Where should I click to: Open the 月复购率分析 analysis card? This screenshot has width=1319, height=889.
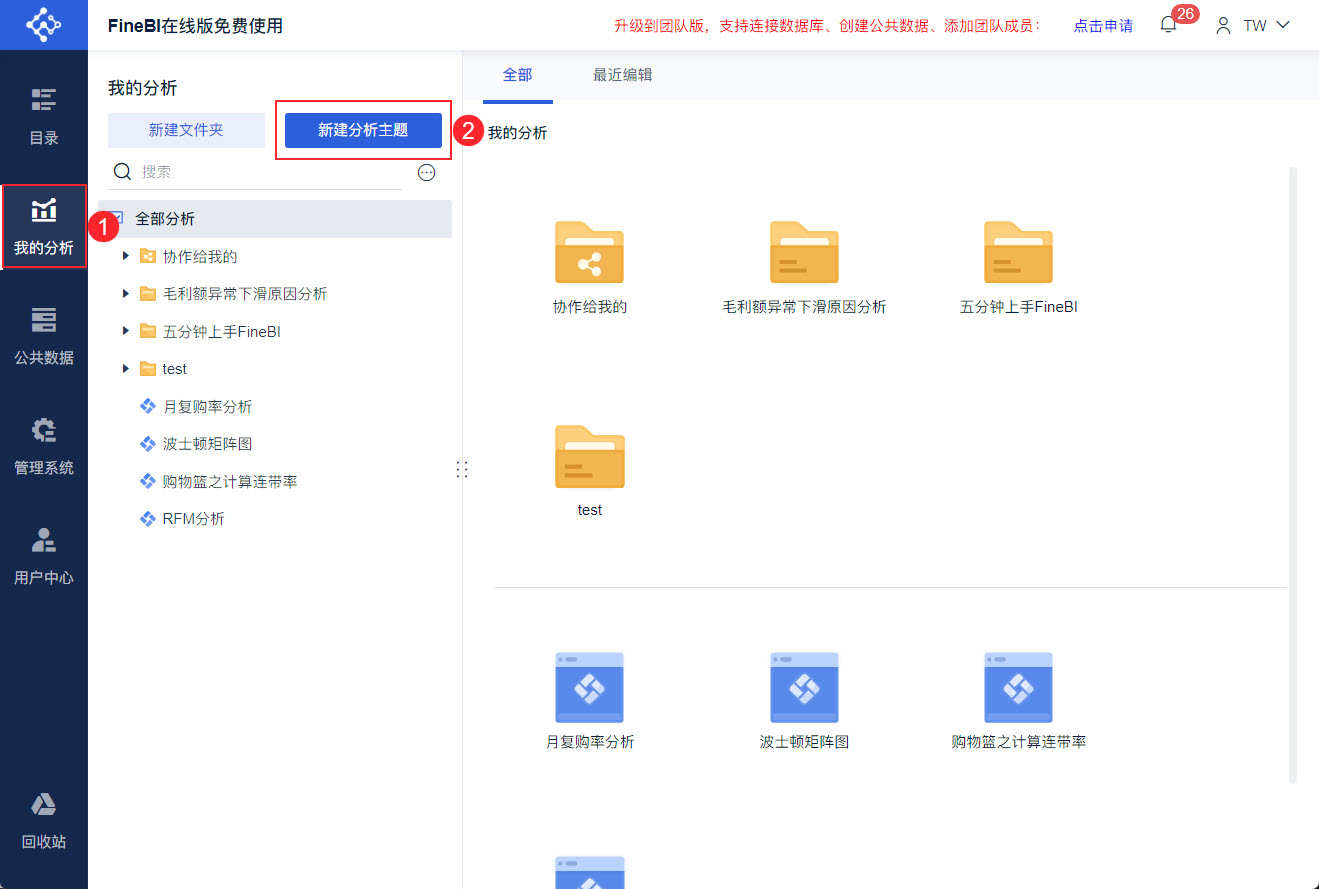pos(590,700)
